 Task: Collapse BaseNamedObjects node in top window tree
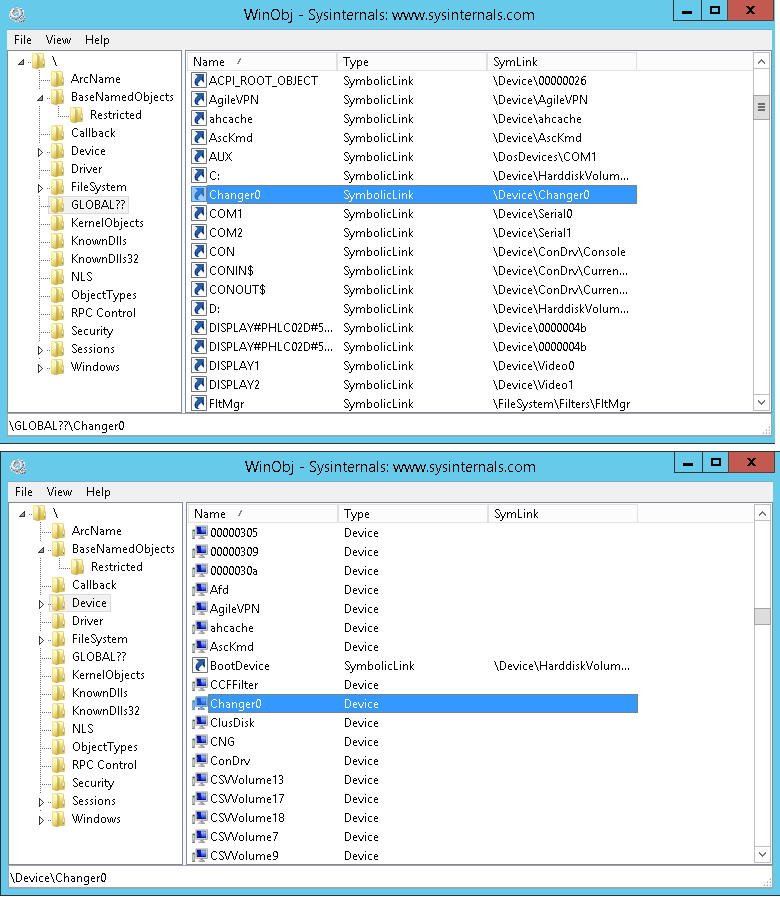[40, 98]
